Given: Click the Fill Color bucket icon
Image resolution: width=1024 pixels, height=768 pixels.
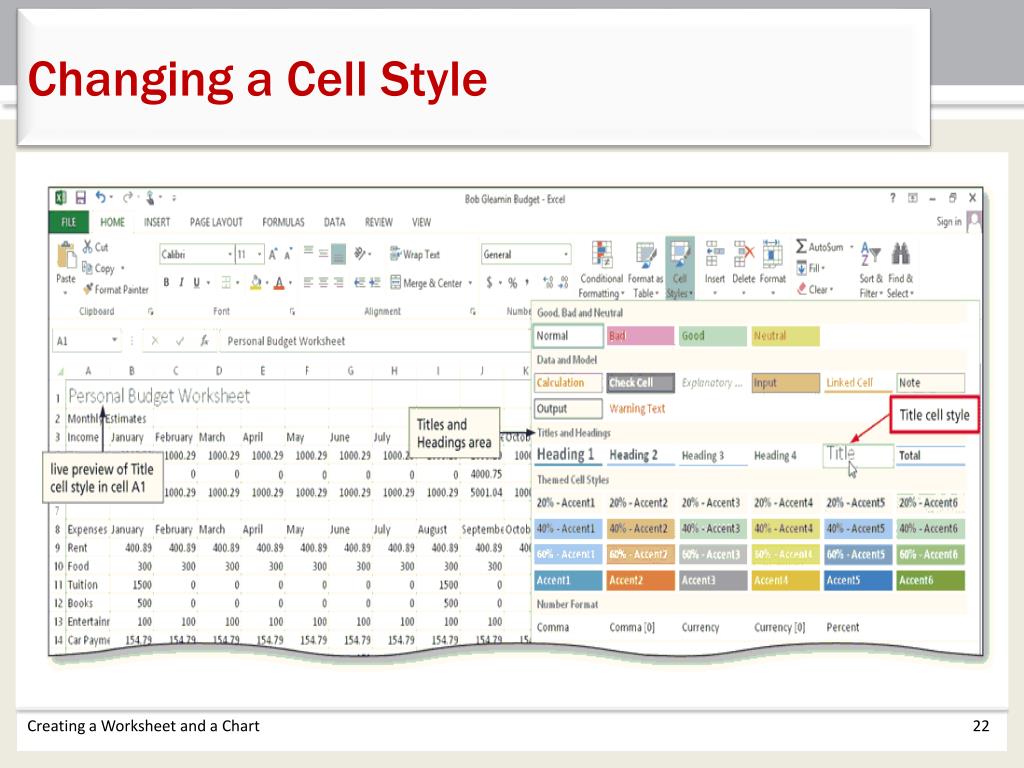Looking at the screenshot, I should coord(255,283).
